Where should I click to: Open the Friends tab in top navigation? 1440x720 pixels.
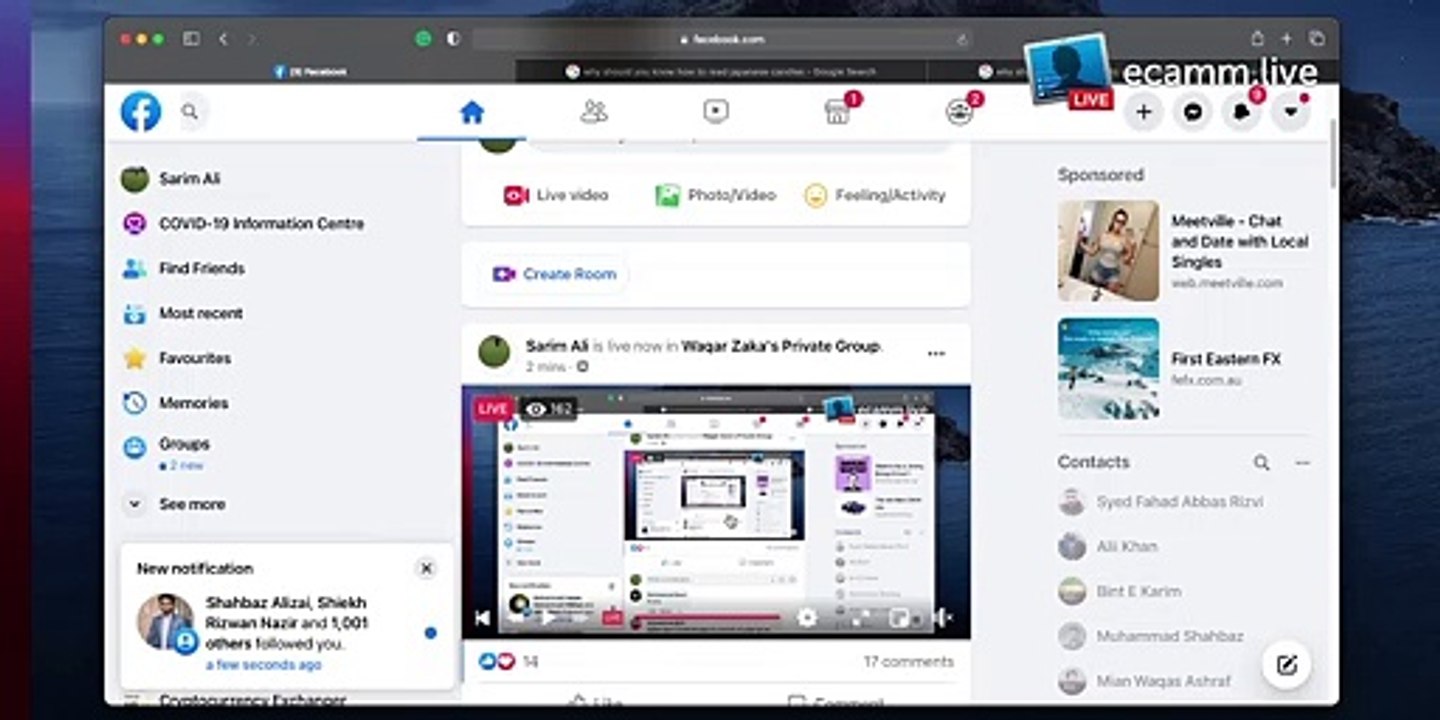coord(594,112)
